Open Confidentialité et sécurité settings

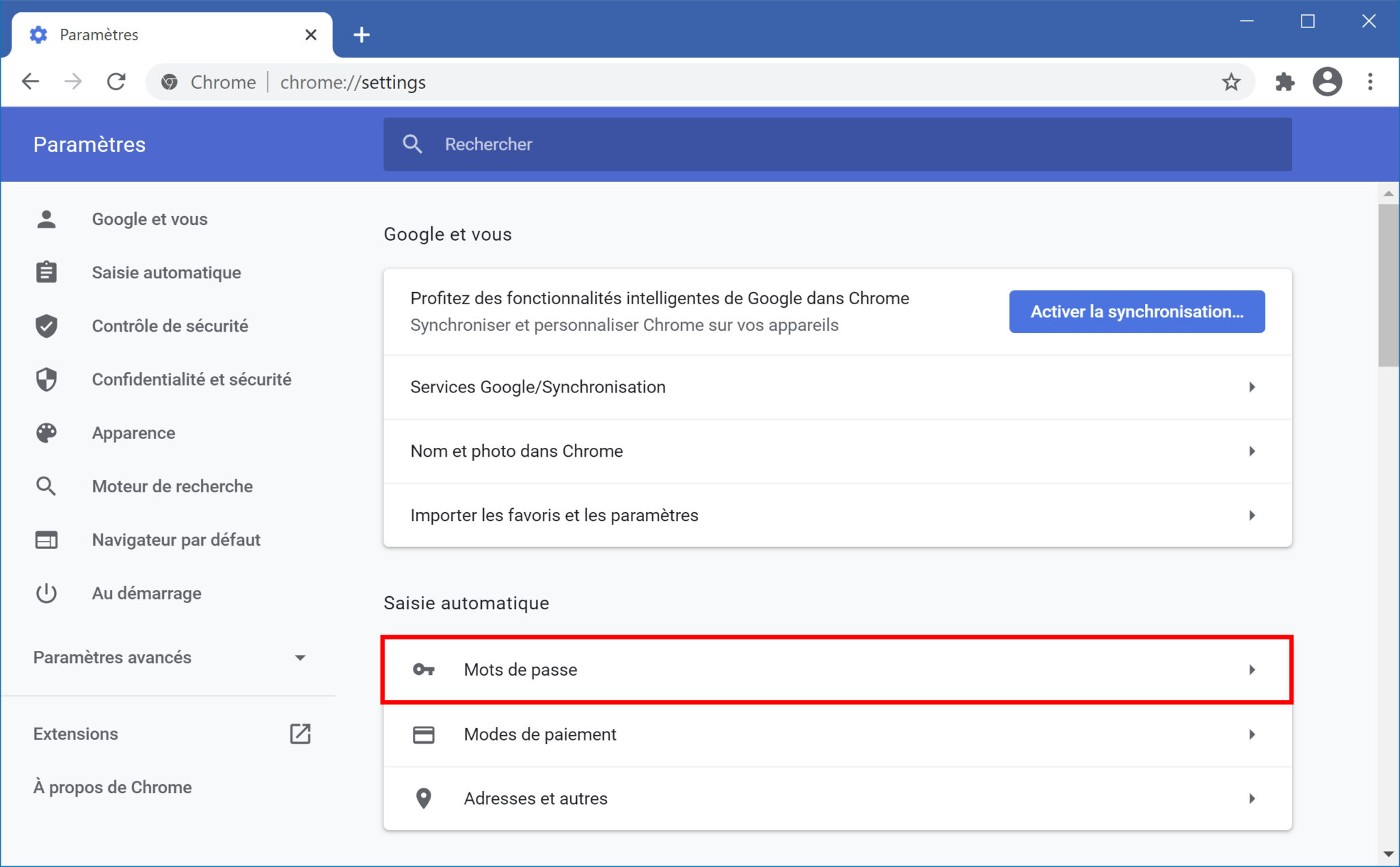click(191, 379)
